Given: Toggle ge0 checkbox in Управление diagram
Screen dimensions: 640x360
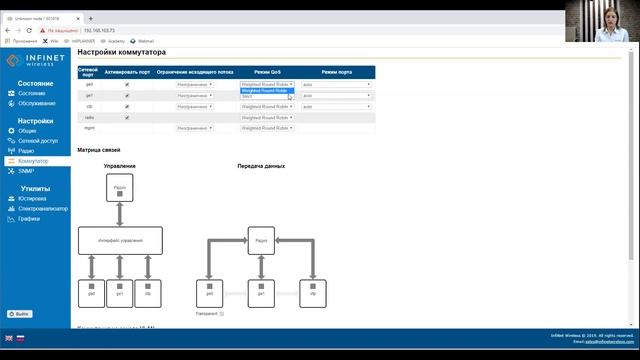Looking at the screenshot, I should tap(91, 286).
